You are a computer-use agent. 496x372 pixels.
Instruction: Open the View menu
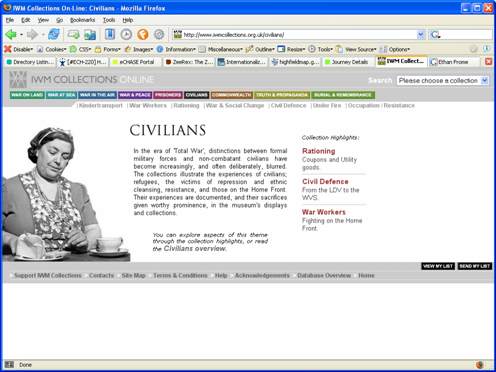click(43, 20)
